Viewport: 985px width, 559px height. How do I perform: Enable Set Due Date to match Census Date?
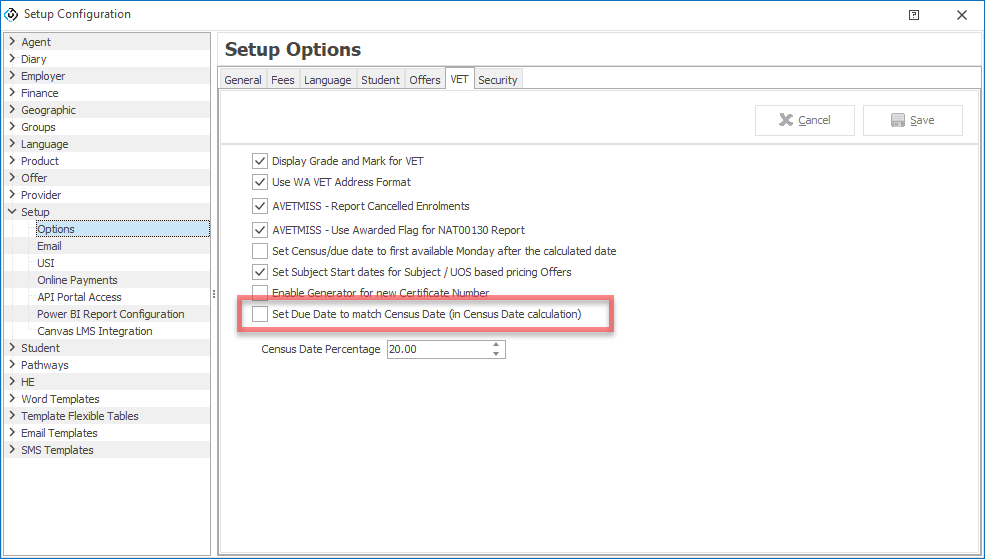click(x=260, y=314)
